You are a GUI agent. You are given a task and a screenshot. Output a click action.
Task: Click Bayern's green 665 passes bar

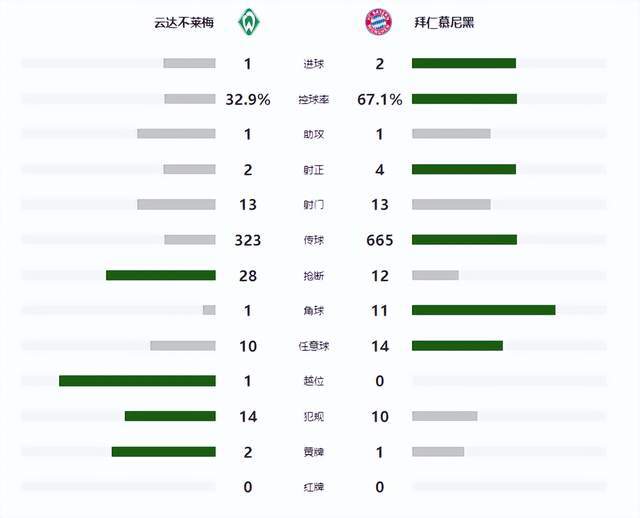point(464,240)
